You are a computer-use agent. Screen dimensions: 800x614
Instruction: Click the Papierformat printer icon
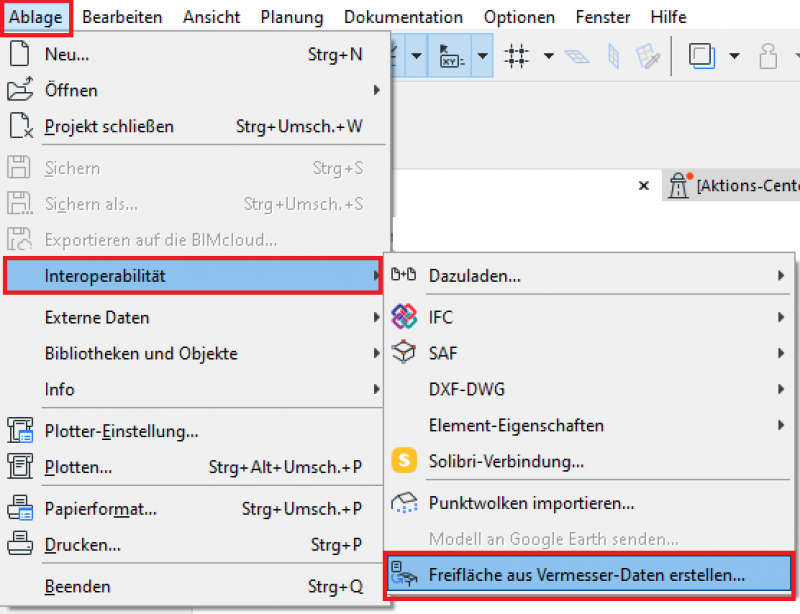(20, 509)
